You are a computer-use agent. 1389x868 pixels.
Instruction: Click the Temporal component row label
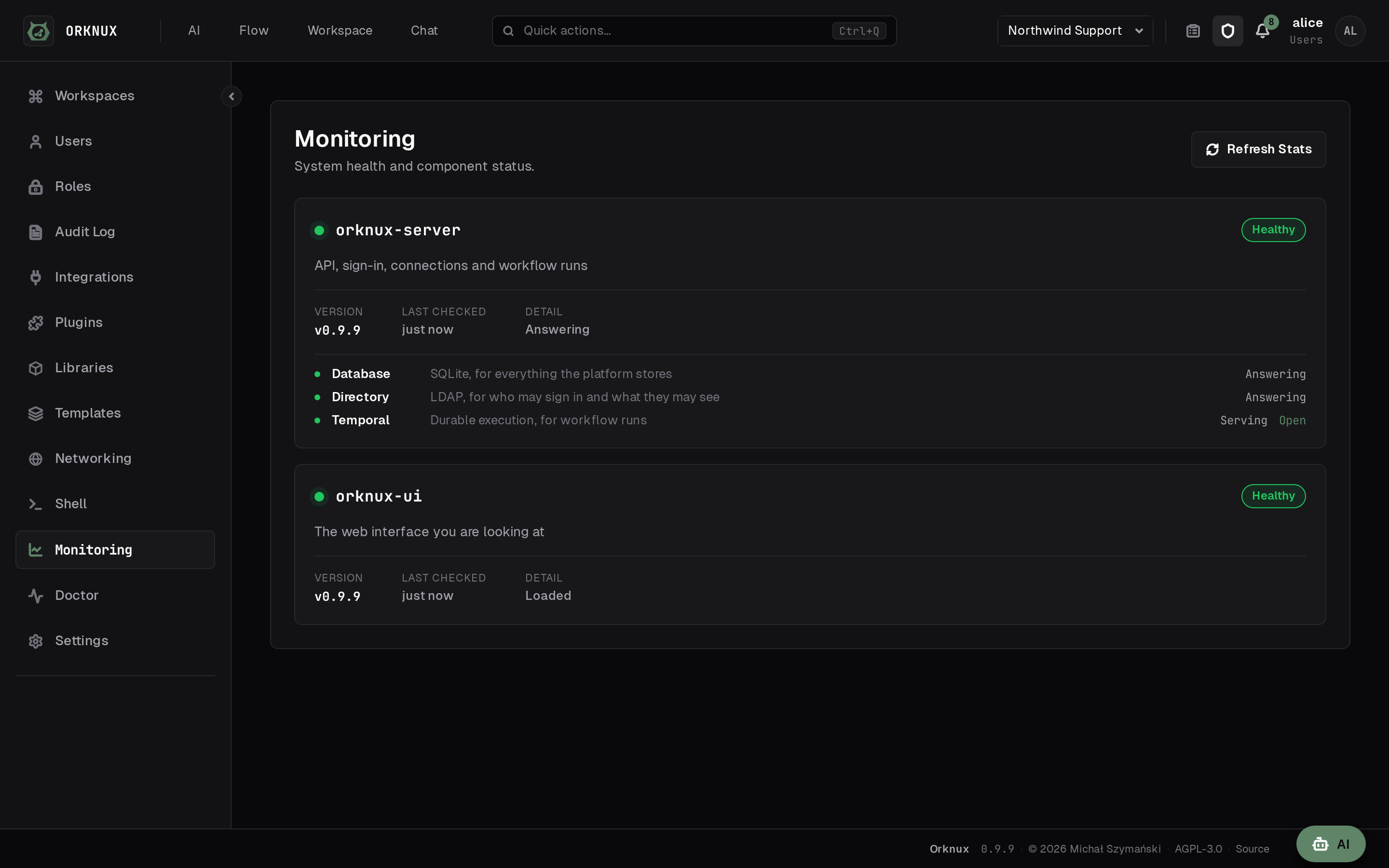point(360,421)
